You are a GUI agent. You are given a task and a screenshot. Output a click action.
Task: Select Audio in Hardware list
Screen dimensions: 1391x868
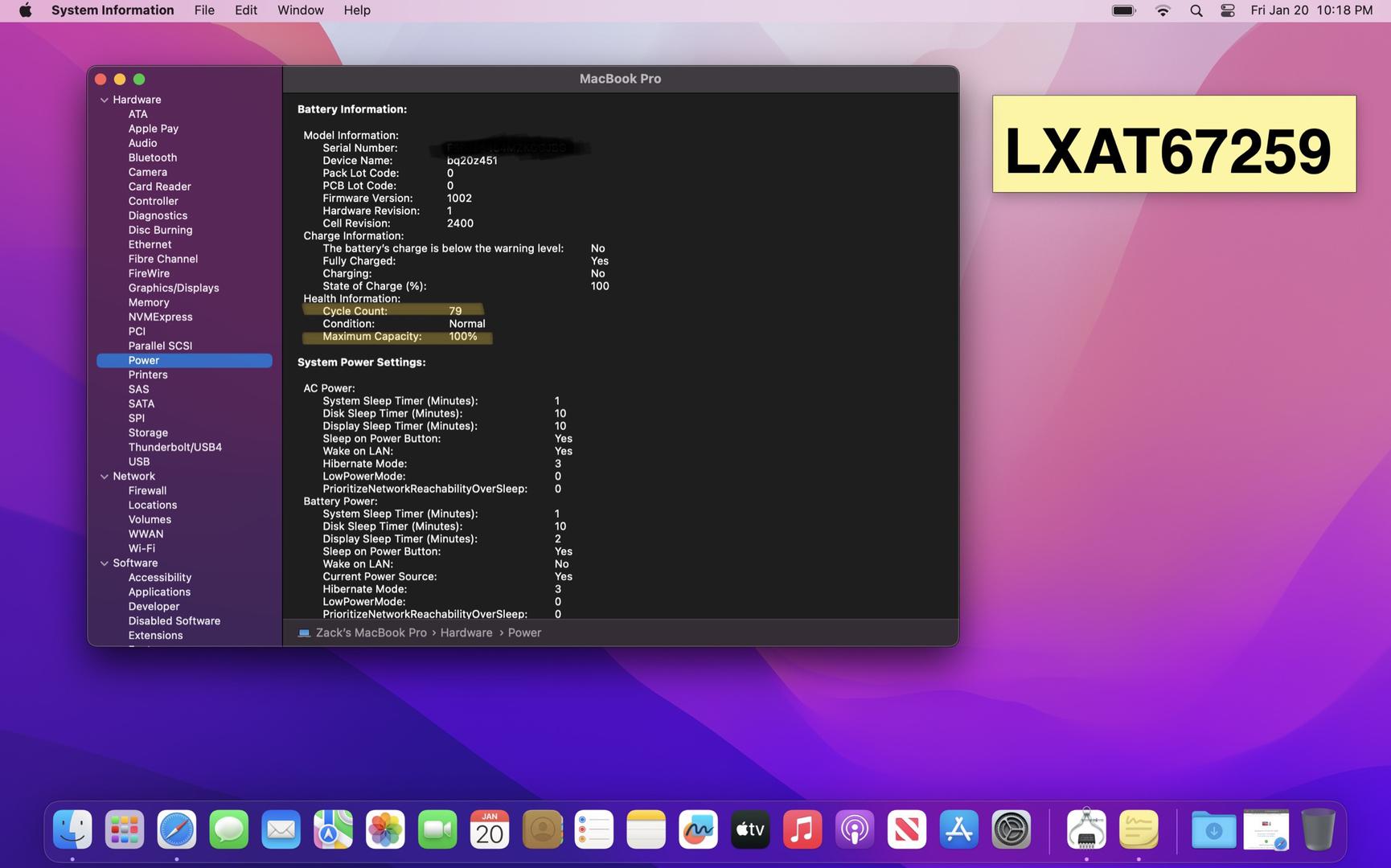pyautogui.click(x=142, y=143)
